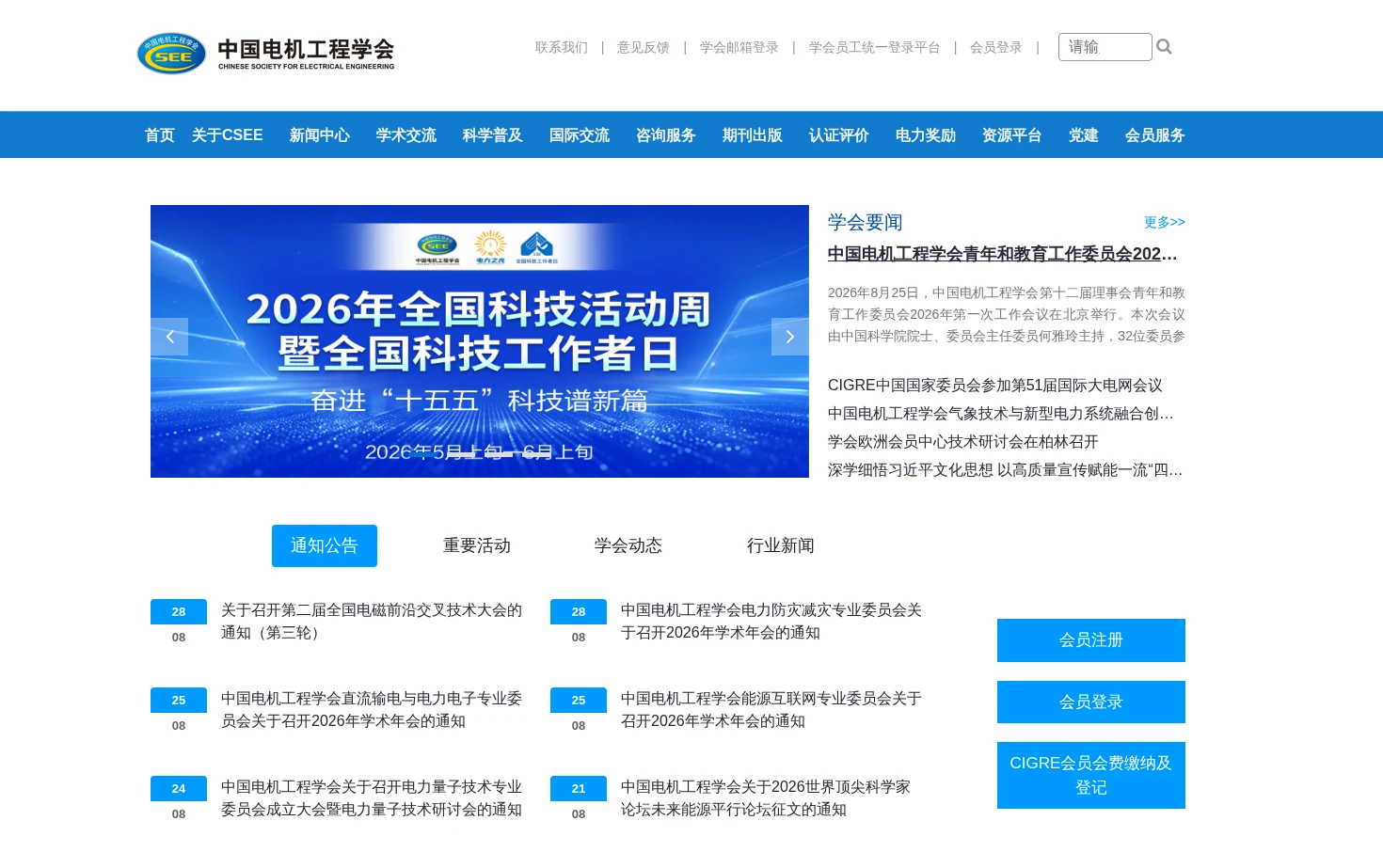Open 会员登录 link in top header
The image size is (1383, 868).
(996, 47)
